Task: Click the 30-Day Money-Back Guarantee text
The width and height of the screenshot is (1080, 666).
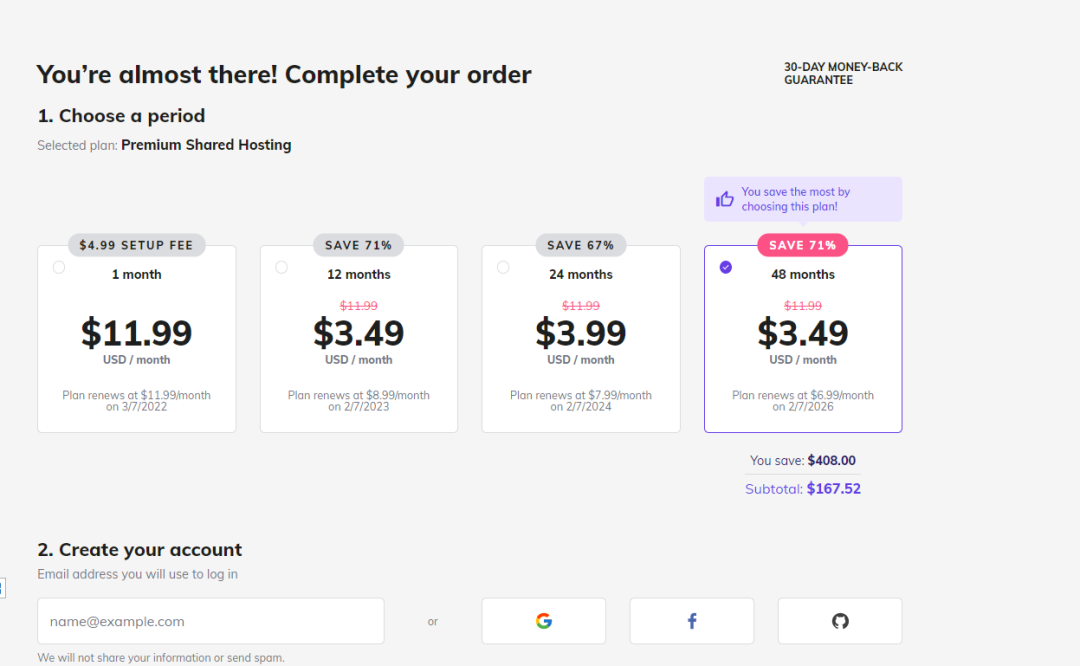Action: click(843, 74)
